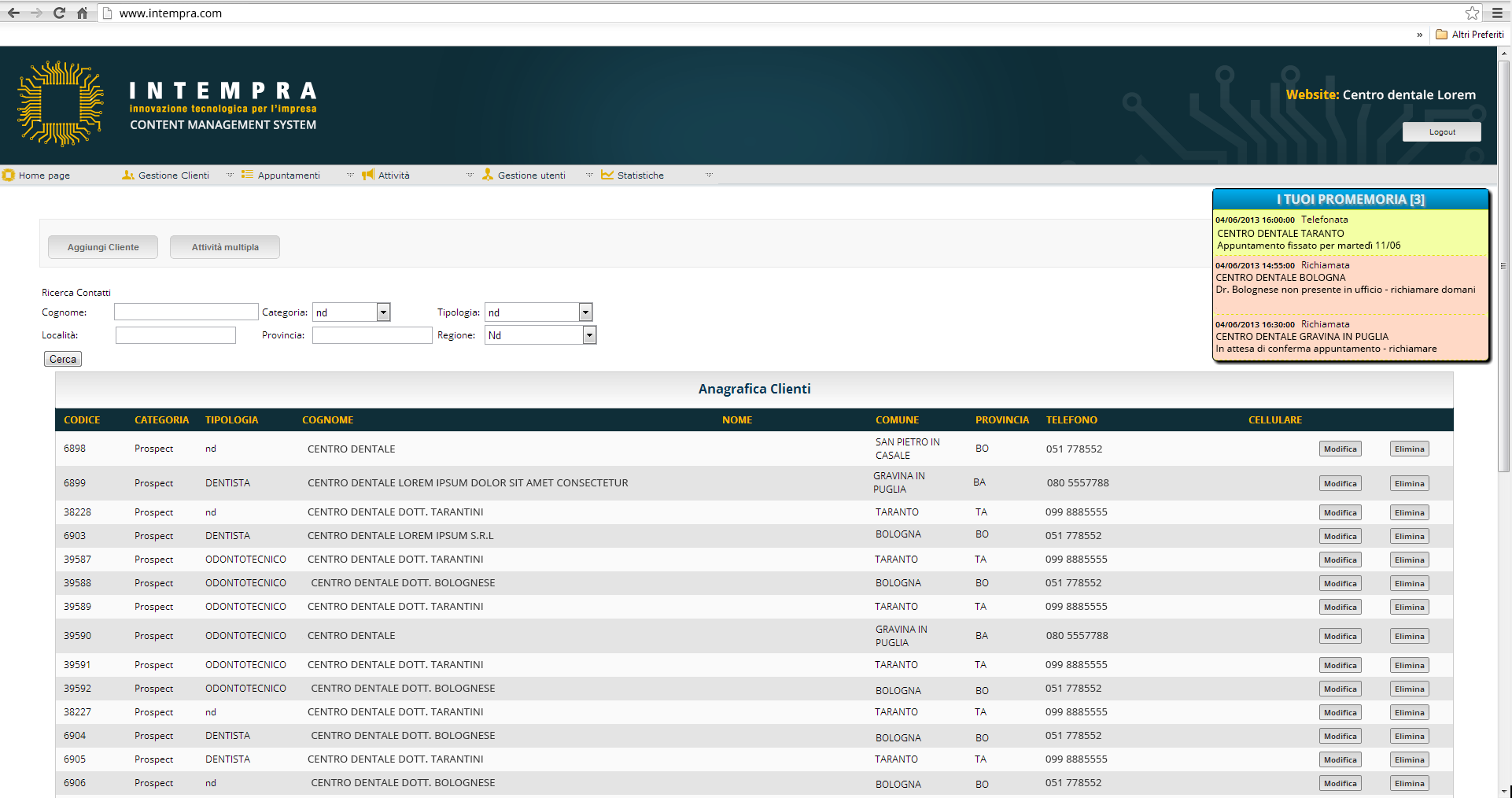
Task: Click Modifica for client code 6906
Action: coord(1340,784)
